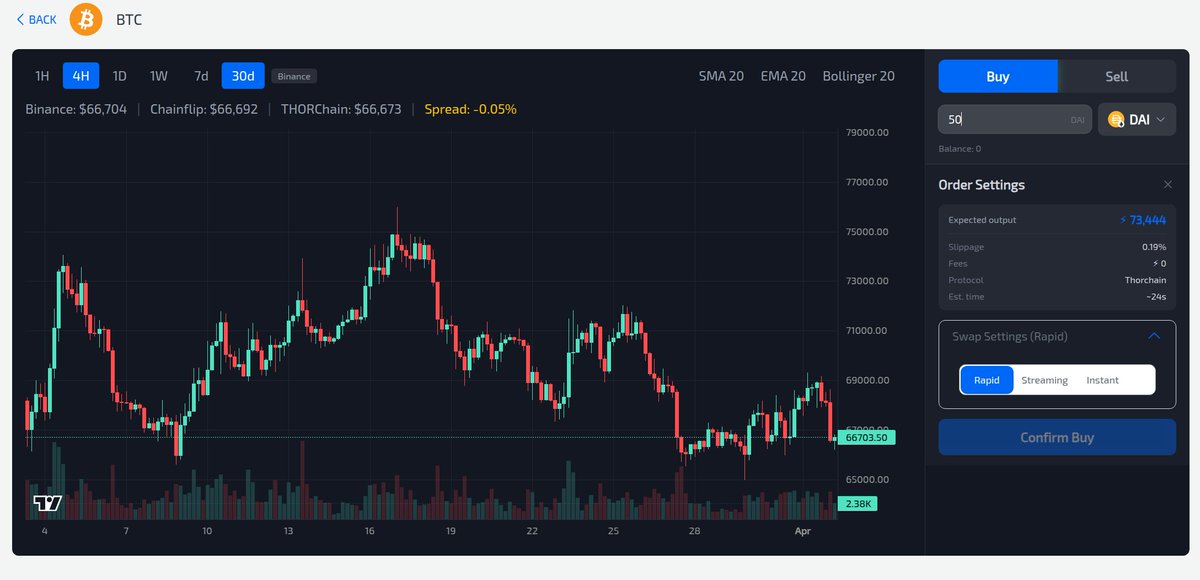The image size is (1200, 580).
Task: Switch chart interval to 1D
Action: [x=119, y=76]
